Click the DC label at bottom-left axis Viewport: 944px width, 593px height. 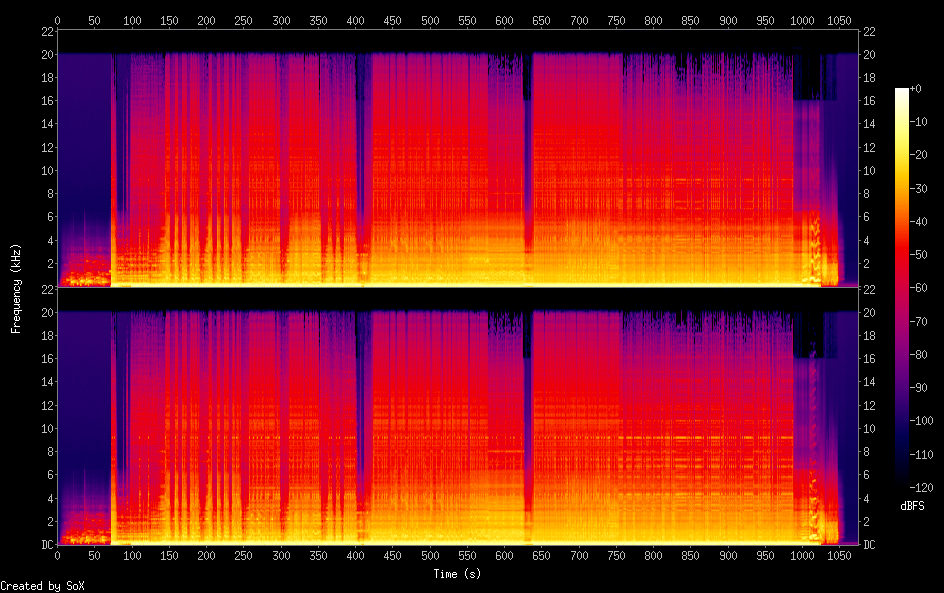pyautogui.click(x=44, y=545)
